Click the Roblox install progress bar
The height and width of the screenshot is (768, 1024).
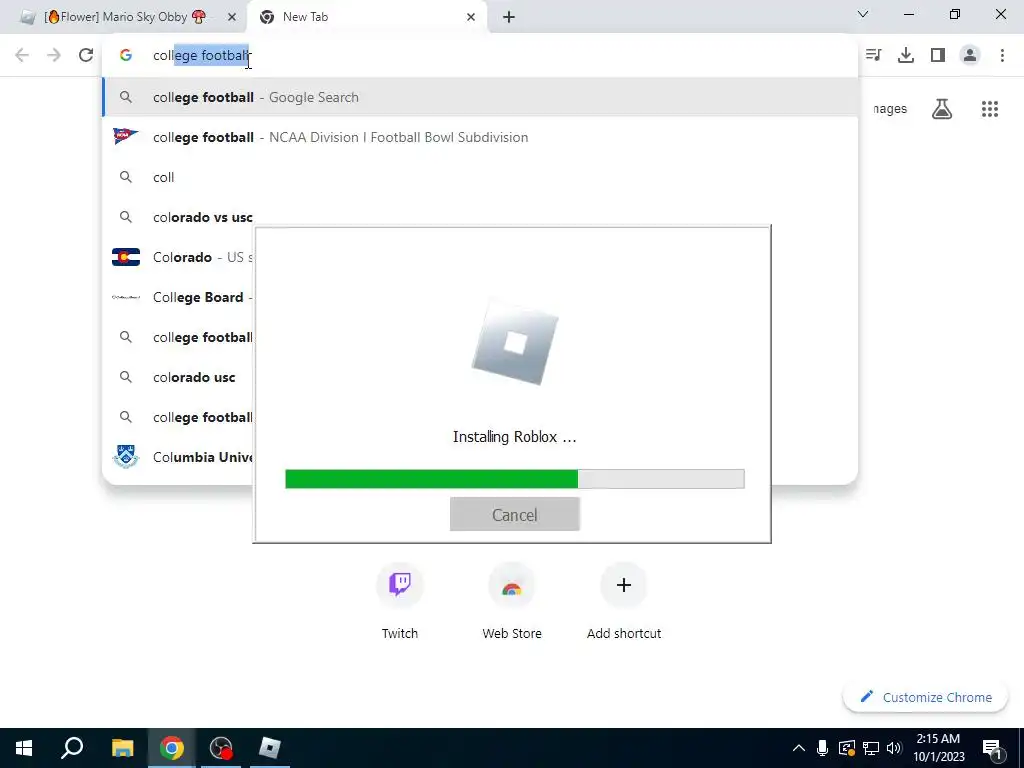515,479
